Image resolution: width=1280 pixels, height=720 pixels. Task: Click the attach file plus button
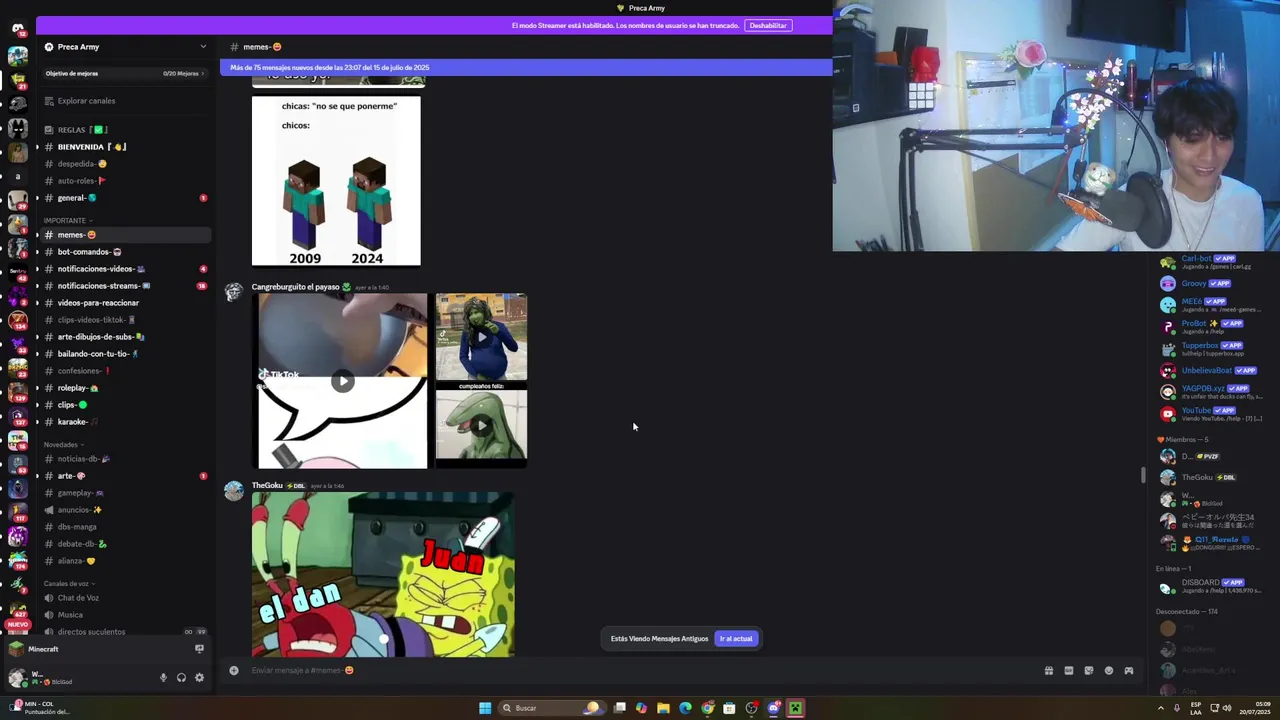234,670
